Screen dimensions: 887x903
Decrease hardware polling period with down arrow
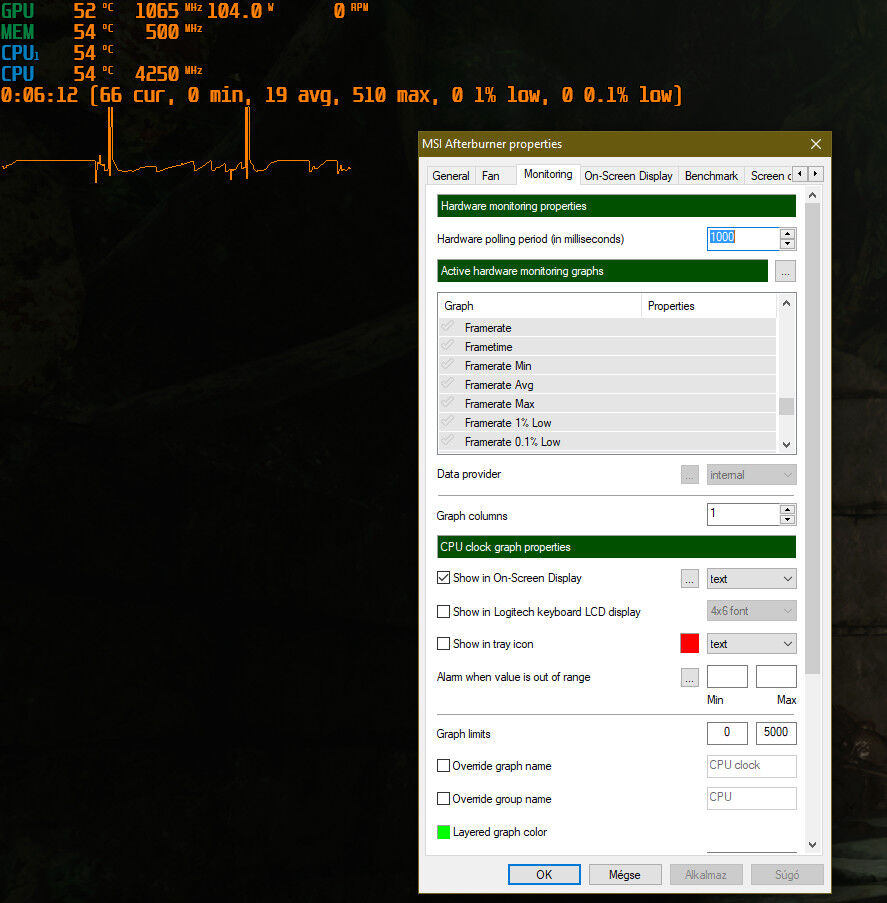pos(787,244)
